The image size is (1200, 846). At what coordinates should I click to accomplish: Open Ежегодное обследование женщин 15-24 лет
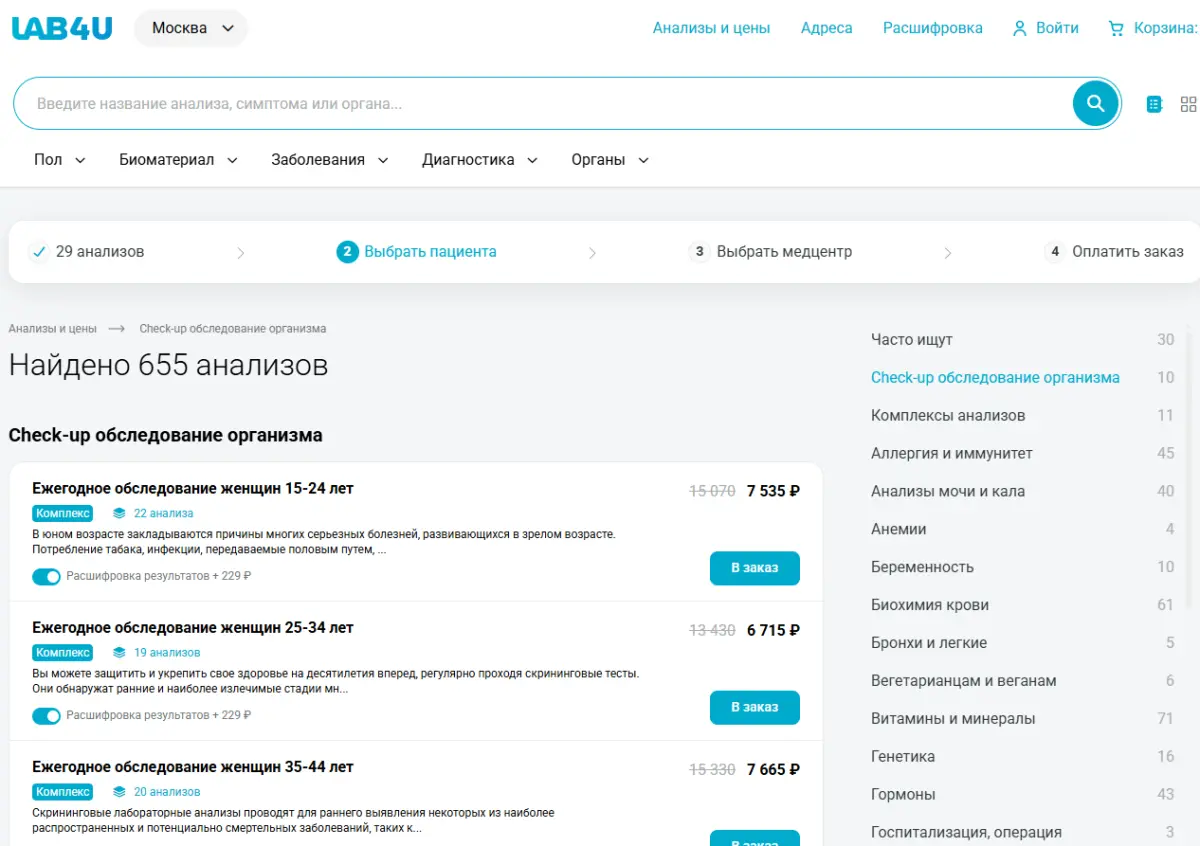point(192,489)
